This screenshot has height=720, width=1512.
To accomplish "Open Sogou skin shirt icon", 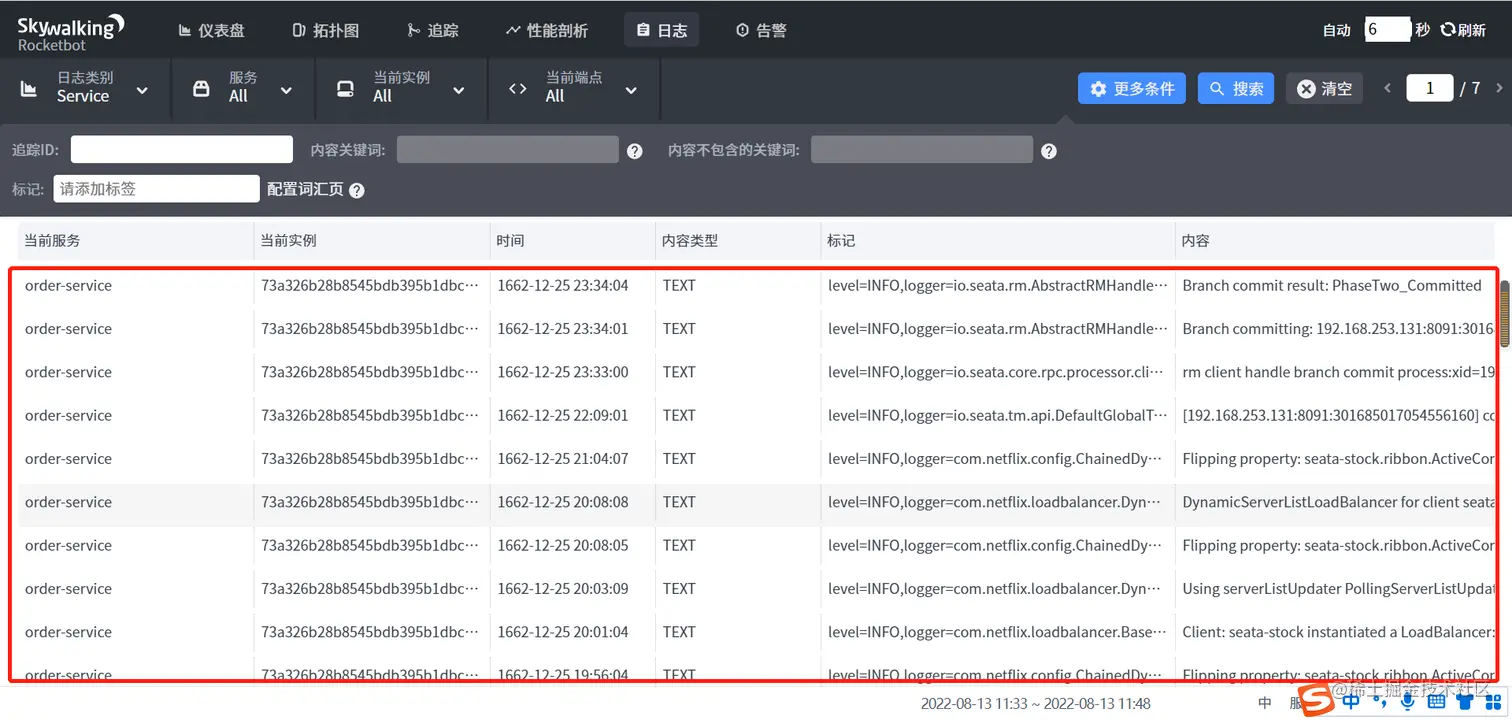I will pyautogui.click(x=1463, y=701).
